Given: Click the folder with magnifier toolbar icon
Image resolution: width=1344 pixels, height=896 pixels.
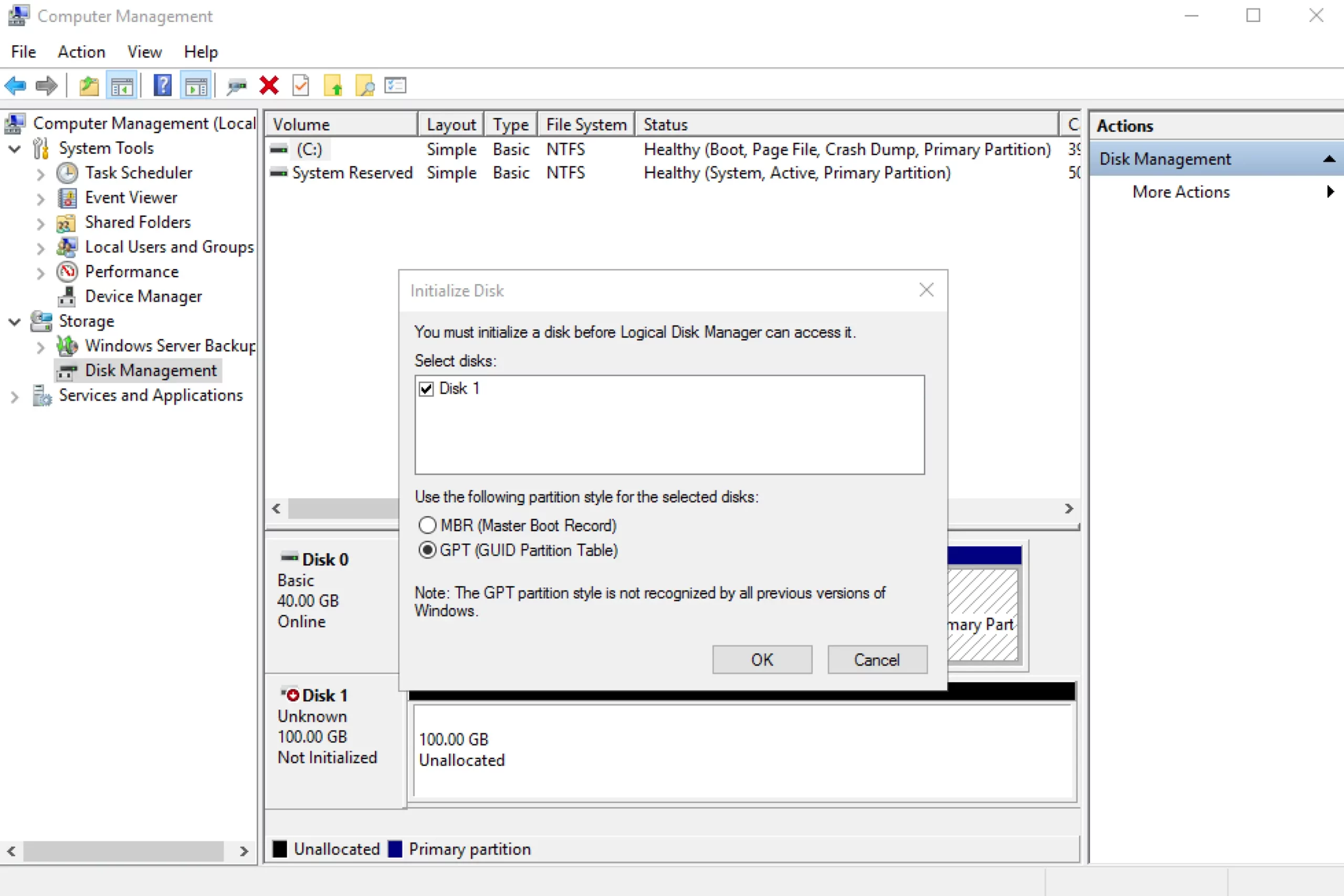Looking at the screenshot, I should pos(364,86).
